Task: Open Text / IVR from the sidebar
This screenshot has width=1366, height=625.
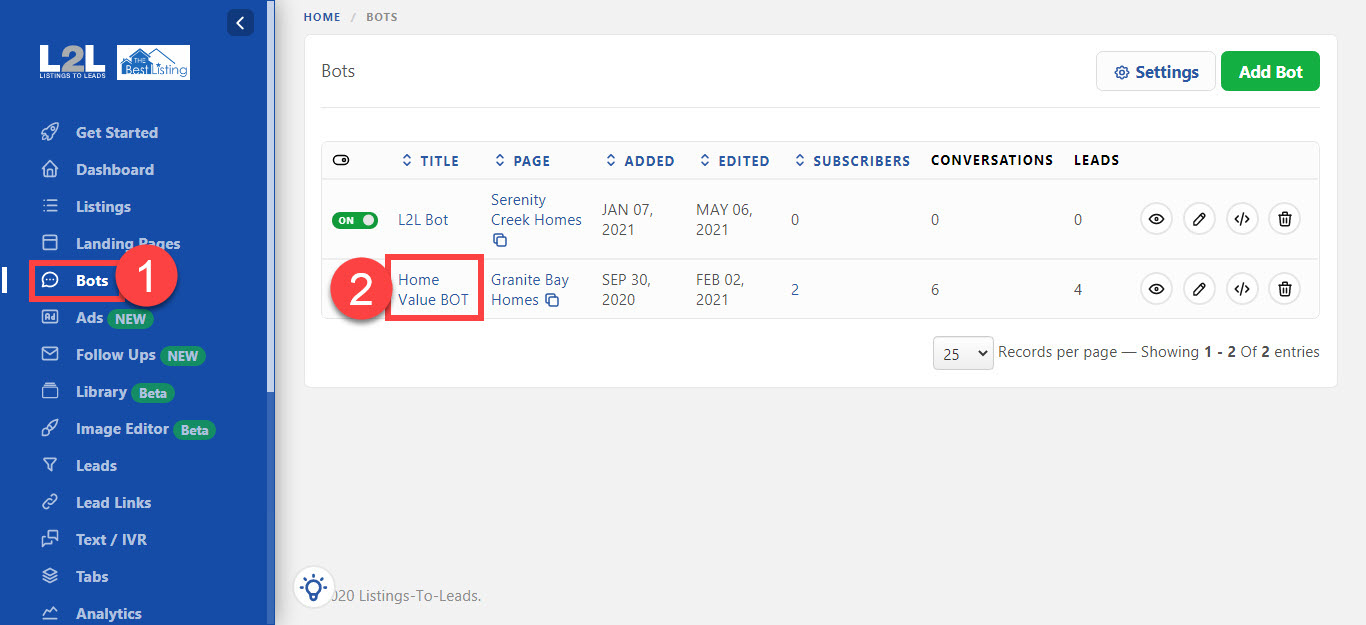Action: tap(111, 539)
